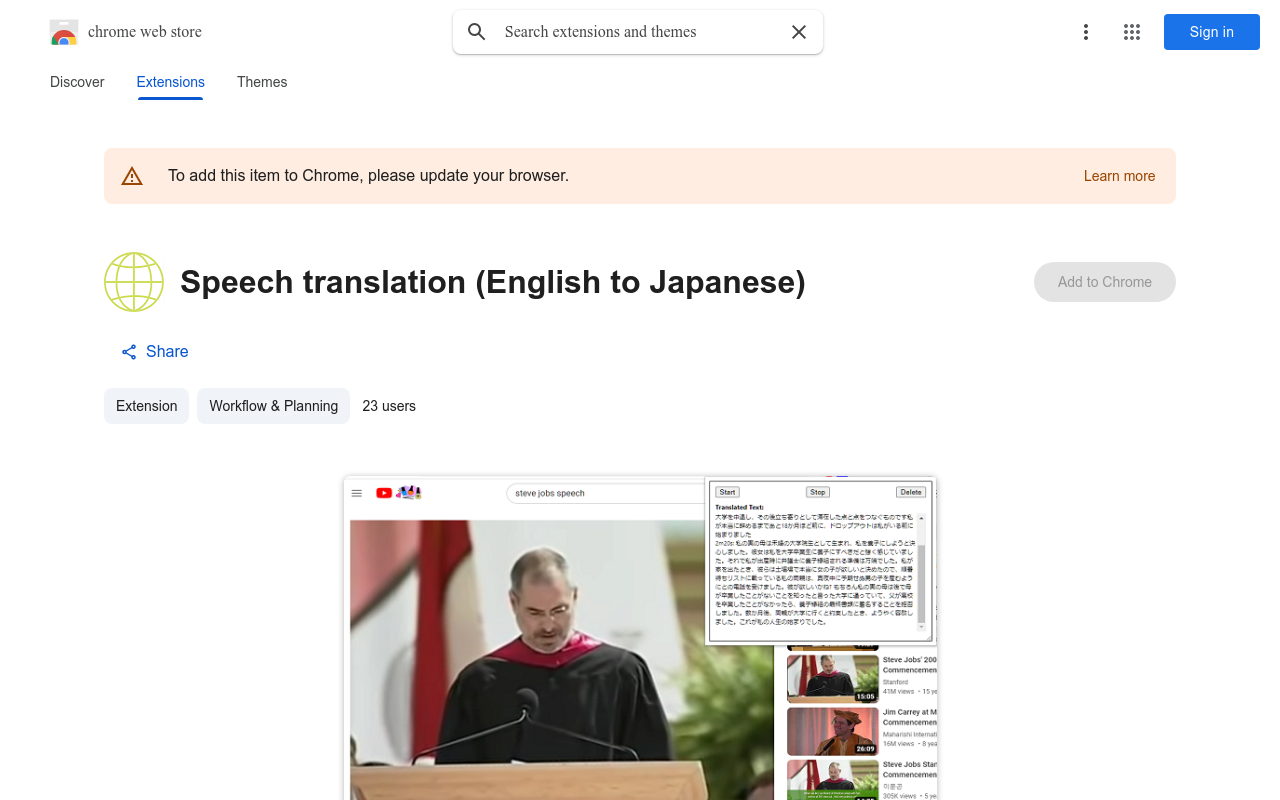Select the Extension category chip

coord(146,406)
